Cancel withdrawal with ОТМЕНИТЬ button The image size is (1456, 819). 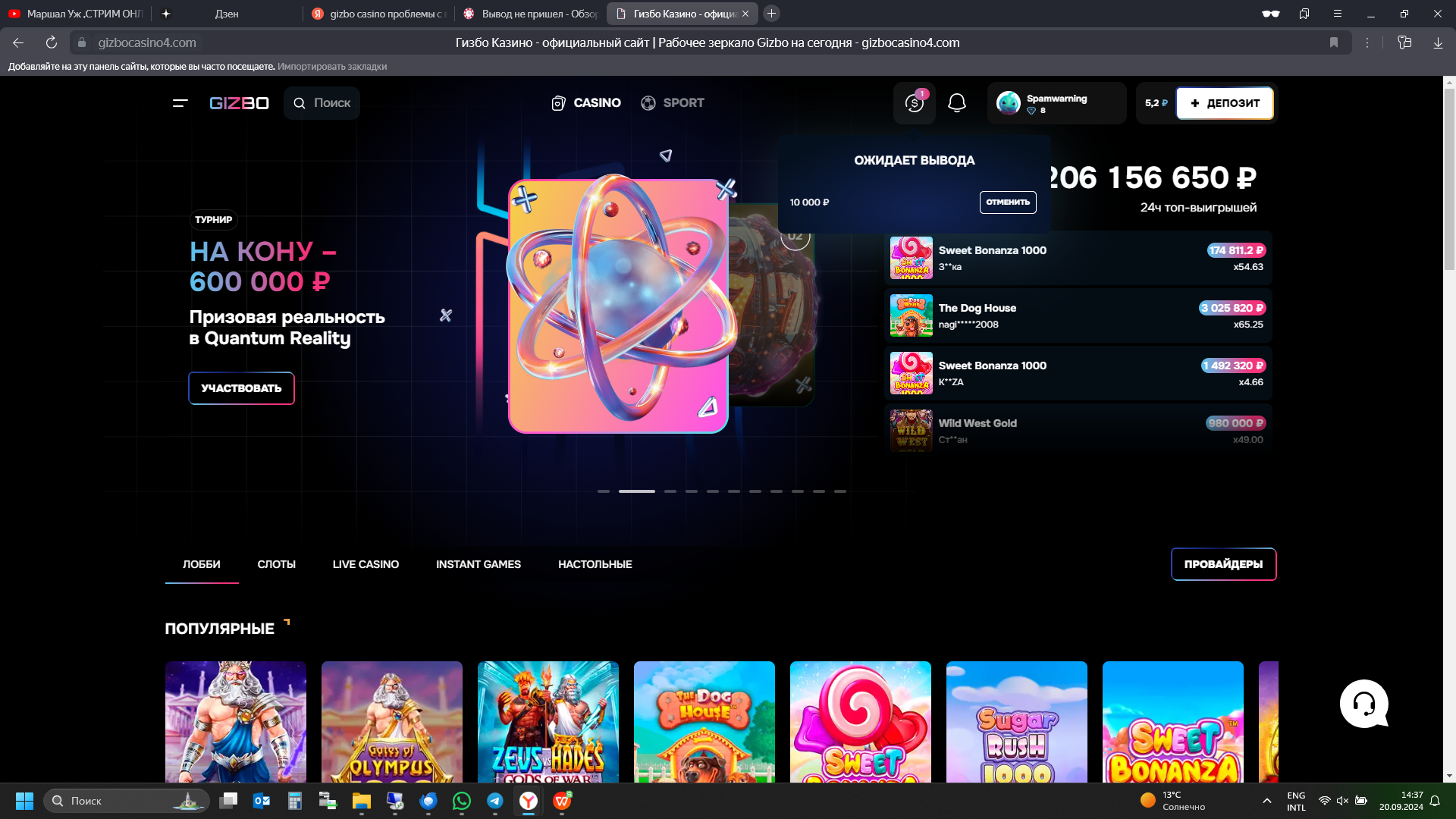click(1008, 202)
